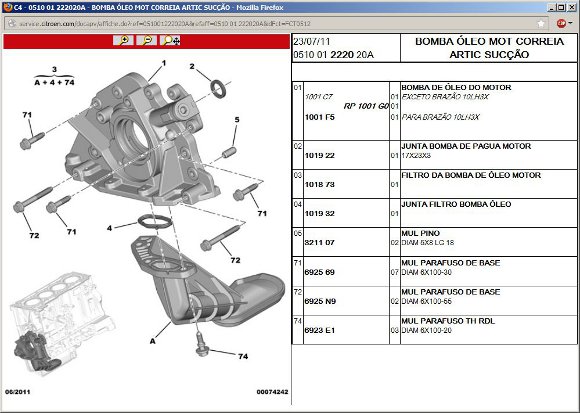Click the zoom in magnifier icon
Image resolution: width=580 pixels, height=413 pixels.
click(x=124, y=40)
